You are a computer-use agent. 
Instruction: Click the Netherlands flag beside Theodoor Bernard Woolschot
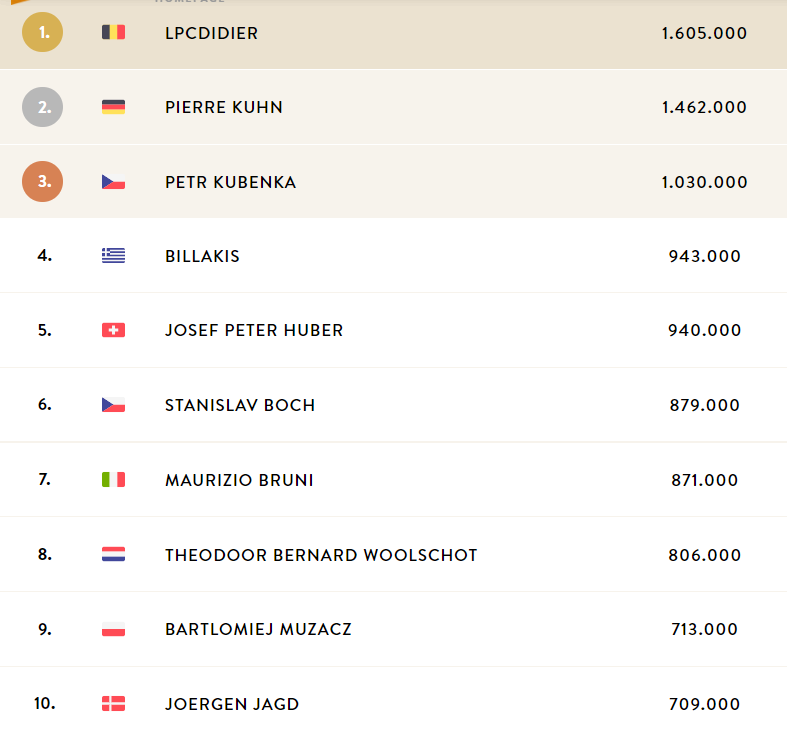113,554
